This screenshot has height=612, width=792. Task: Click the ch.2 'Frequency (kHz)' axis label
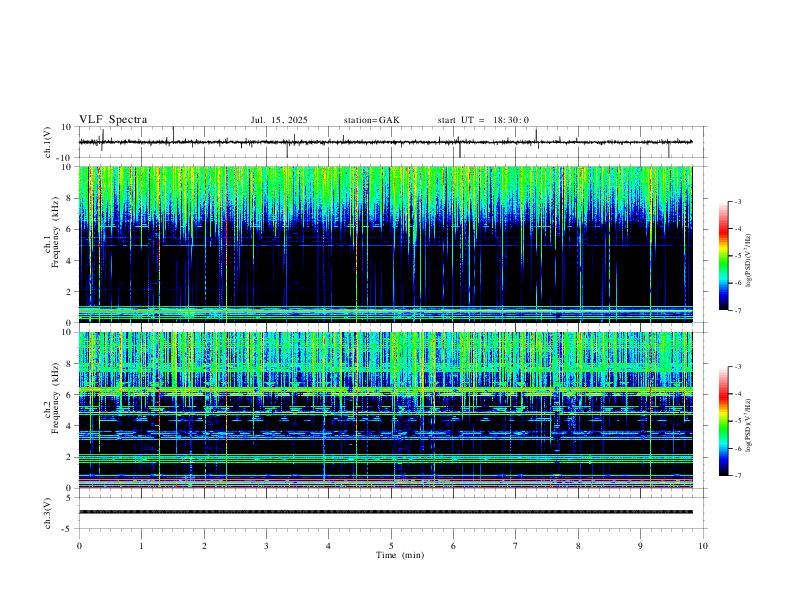point(56,398)
